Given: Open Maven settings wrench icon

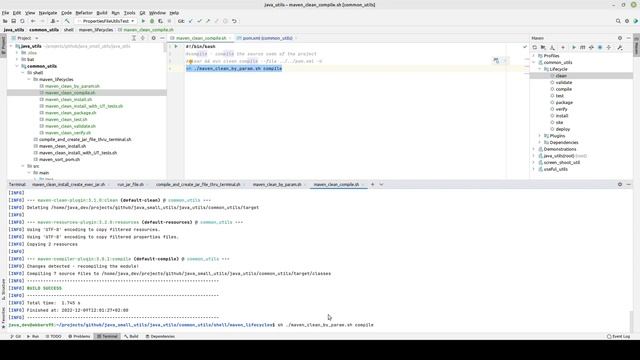Looking at the screenshot, I should pos(620,47).
